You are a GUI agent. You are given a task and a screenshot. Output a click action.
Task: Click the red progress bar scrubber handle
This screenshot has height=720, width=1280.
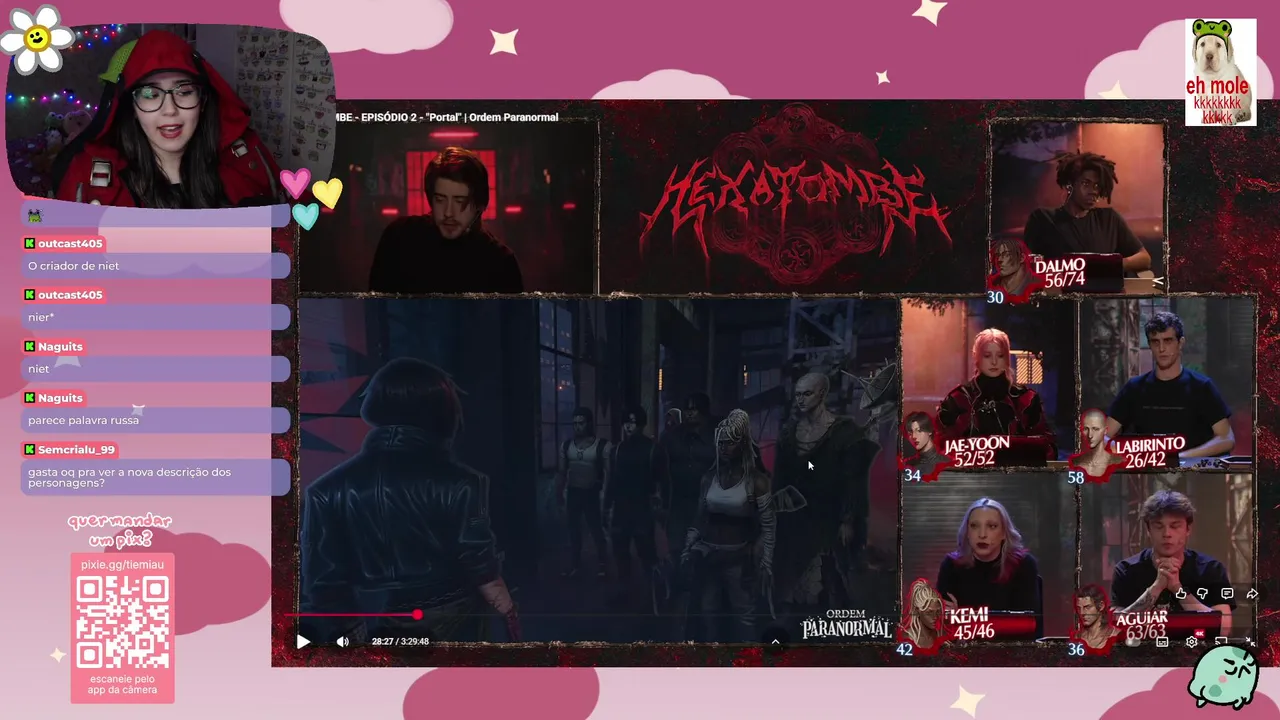(417, 614)
